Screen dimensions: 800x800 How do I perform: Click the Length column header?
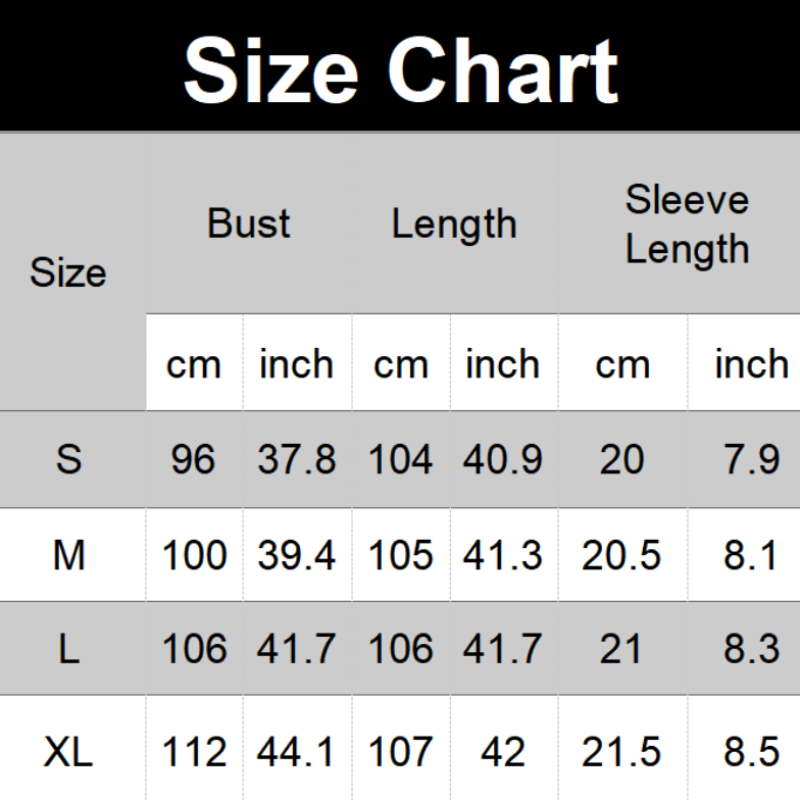[454, 224]
